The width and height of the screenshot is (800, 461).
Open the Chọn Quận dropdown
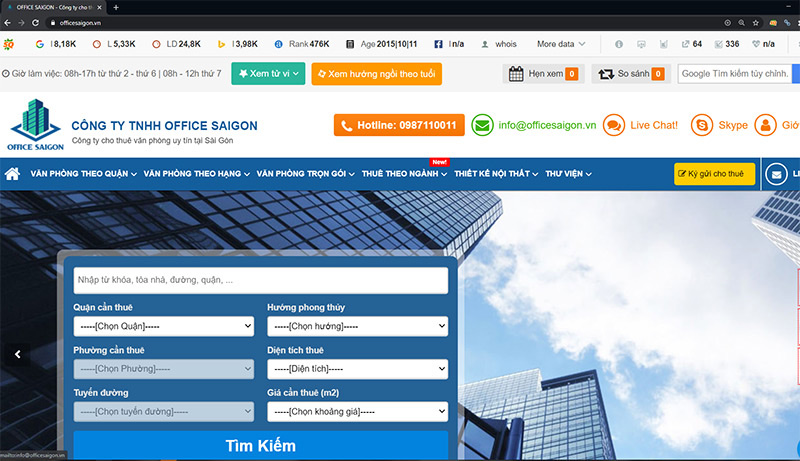pos(164,326)
